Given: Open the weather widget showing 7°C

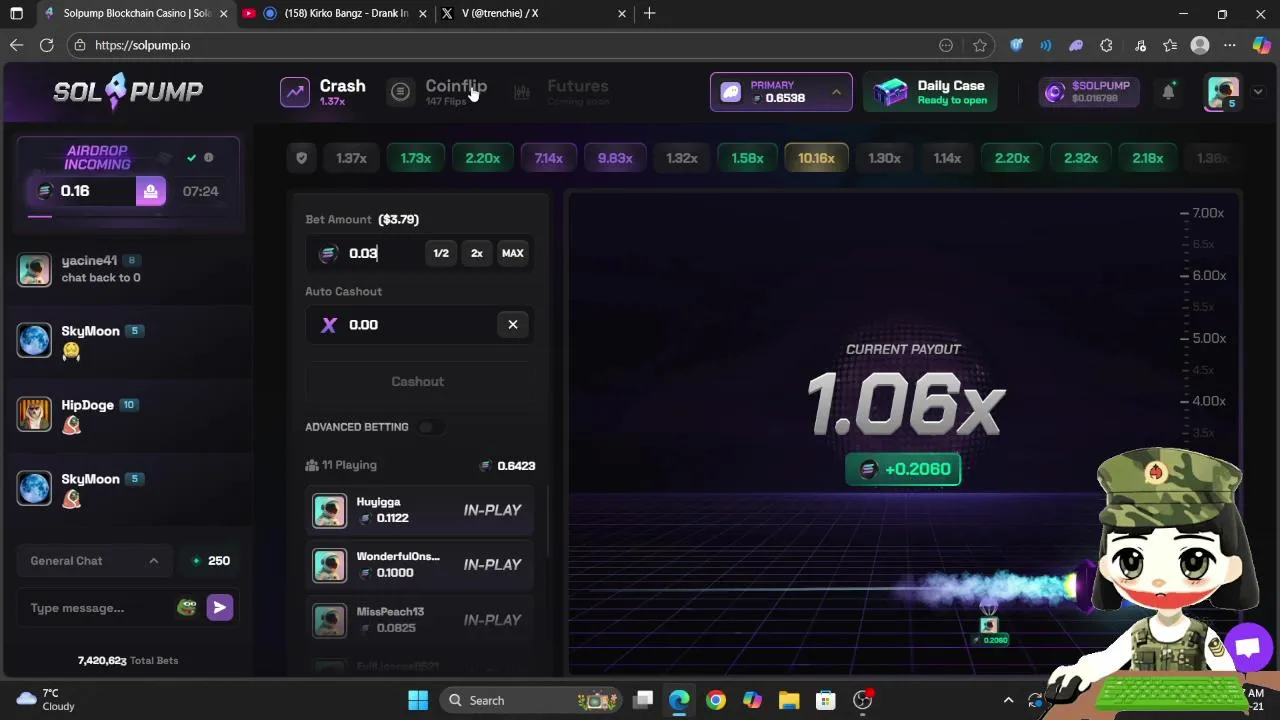Looking at the screenshot, I should (46, 699).
